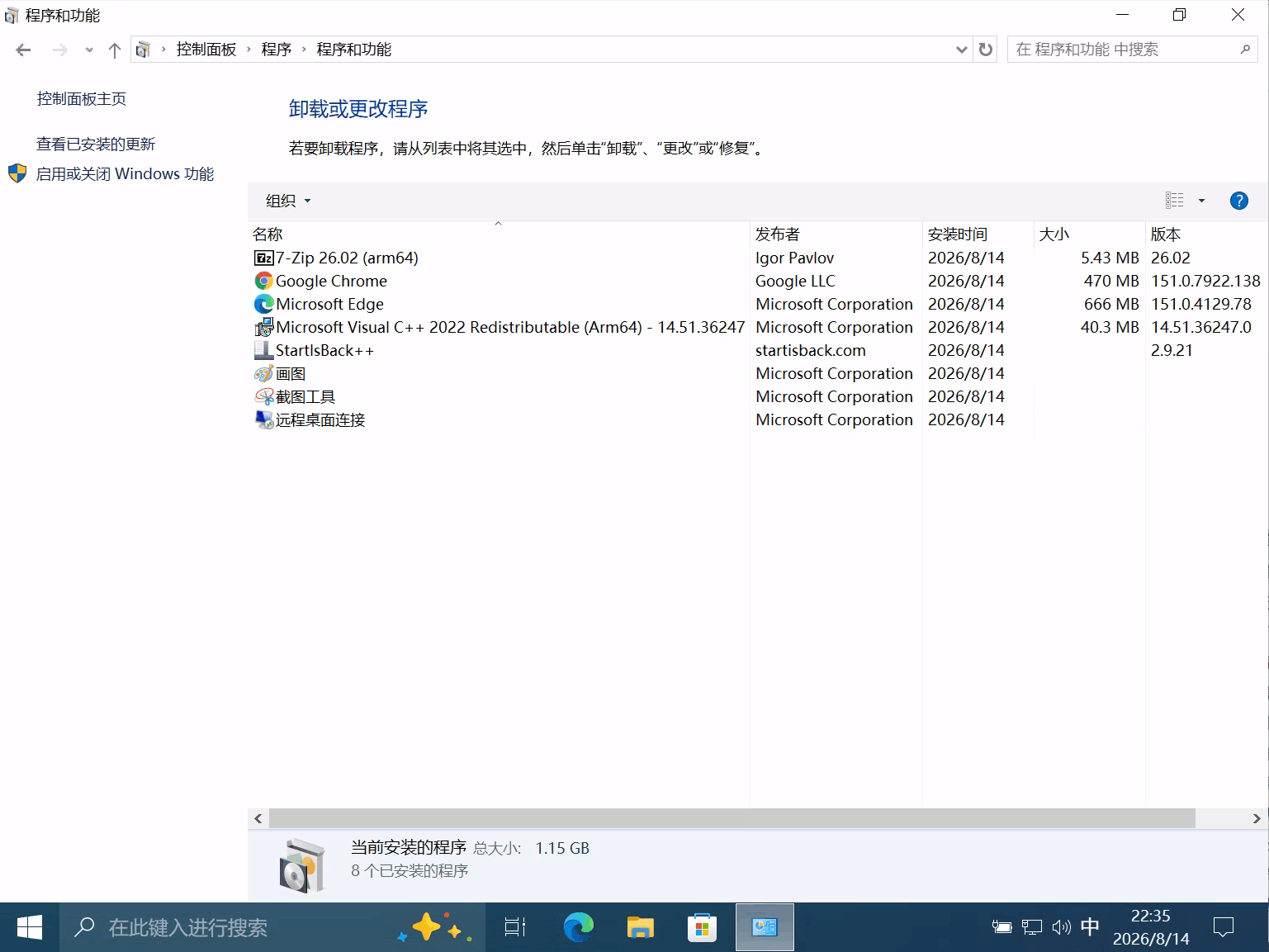Sort by the 版本 column header

point(1207,234)
